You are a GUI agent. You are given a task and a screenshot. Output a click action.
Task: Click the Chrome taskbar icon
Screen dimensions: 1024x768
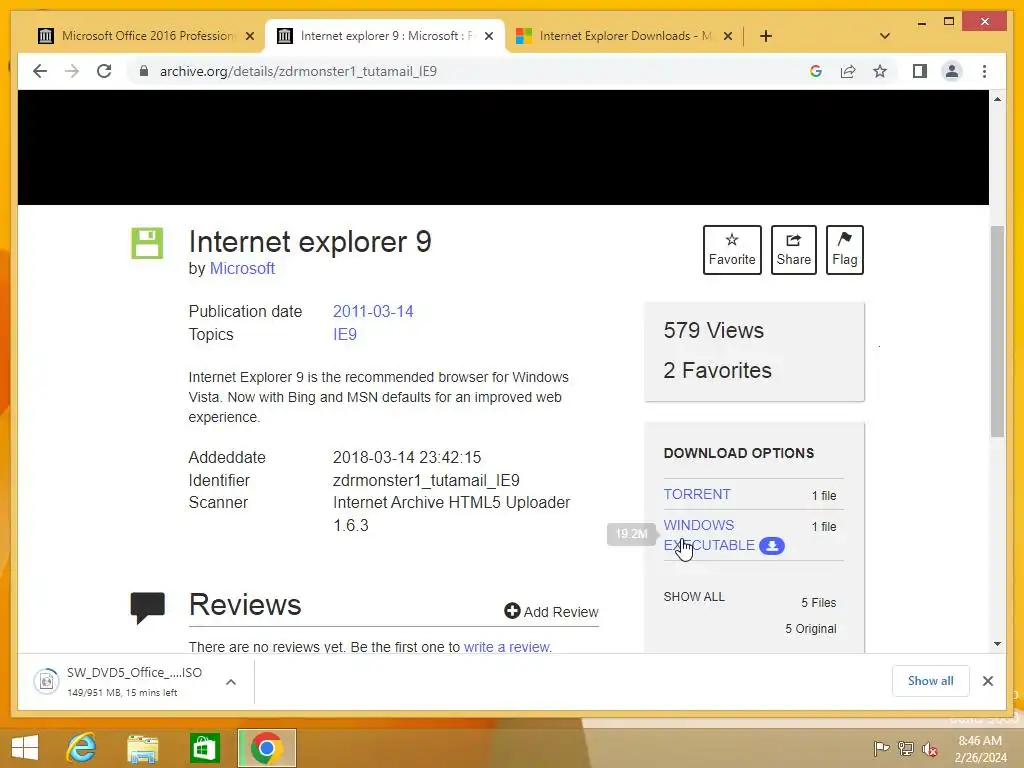(266, 748)
